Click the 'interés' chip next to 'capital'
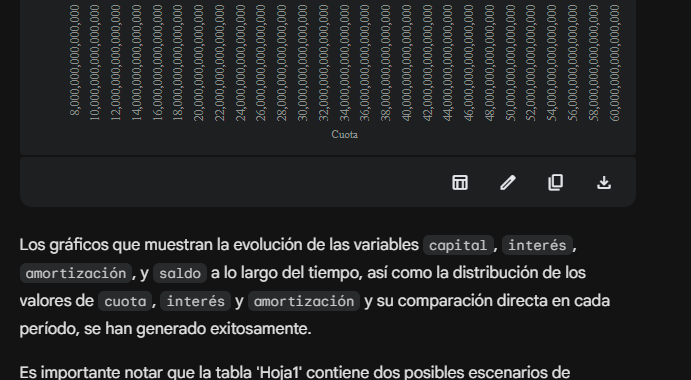Viewport: 691px width, 380px height. pyautogui.click(x=537, y=245)
